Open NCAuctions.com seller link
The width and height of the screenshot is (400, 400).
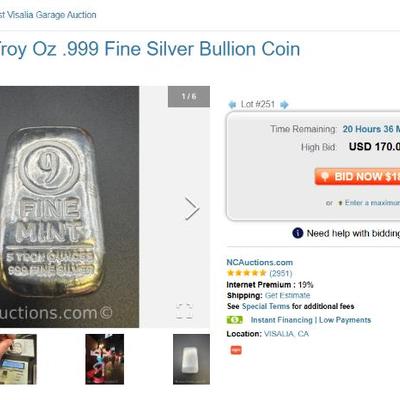[x=260, y=262]
